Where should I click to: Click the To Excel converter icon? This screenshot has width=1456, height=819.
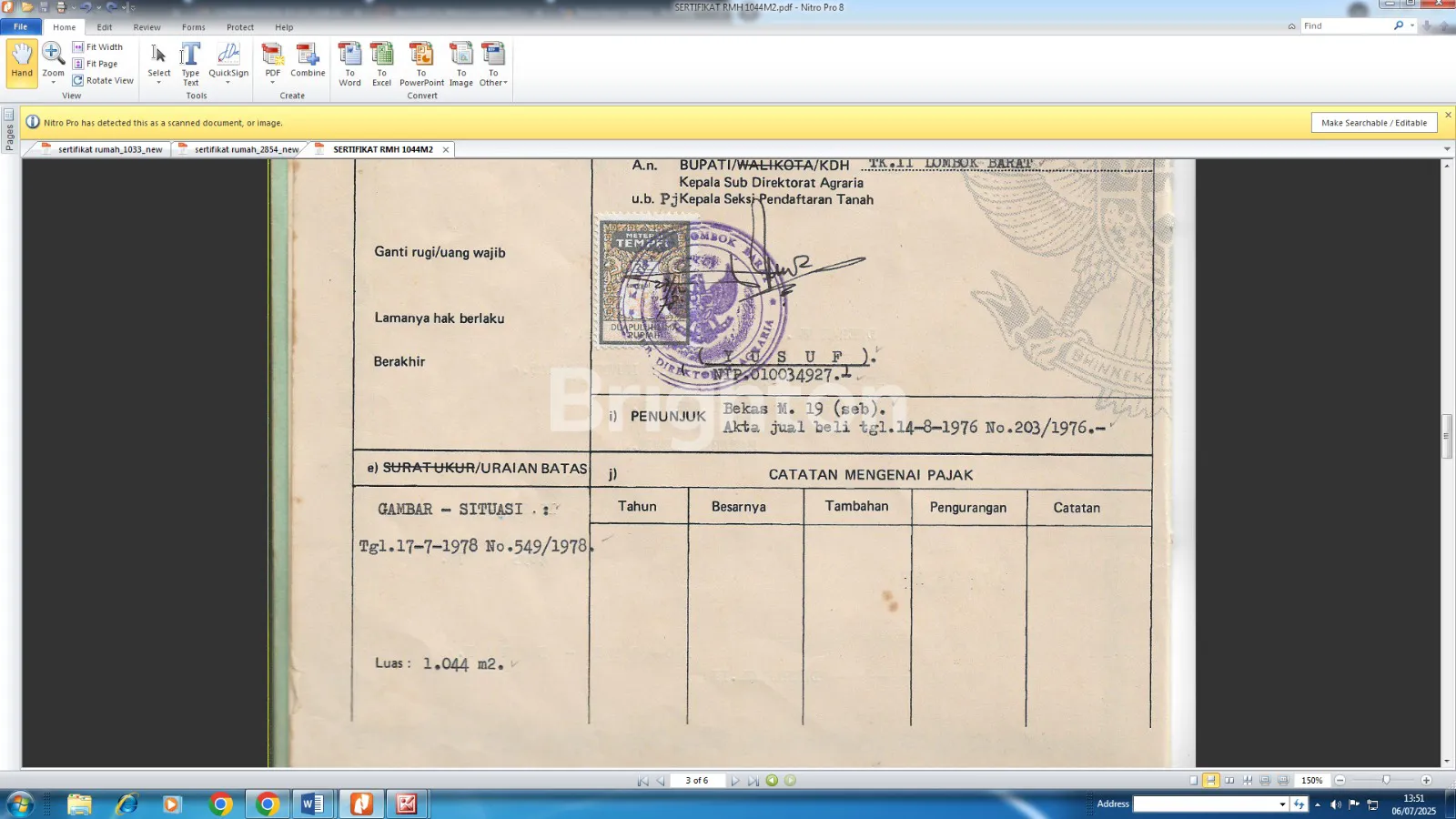click(381, 62)
